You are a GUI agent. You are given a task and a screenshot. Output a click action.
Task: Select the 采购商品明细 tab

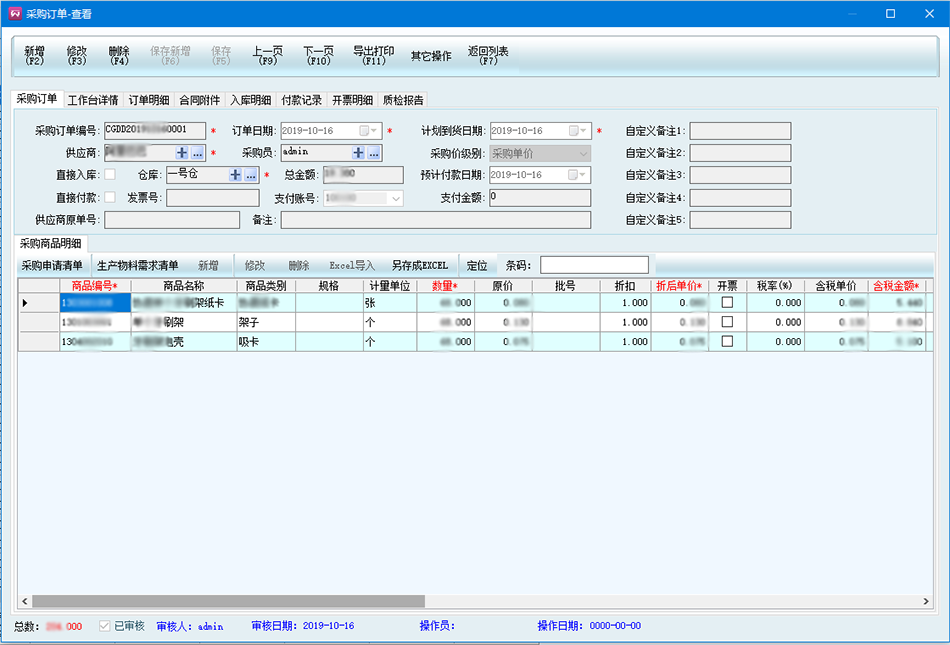point(51,243)
